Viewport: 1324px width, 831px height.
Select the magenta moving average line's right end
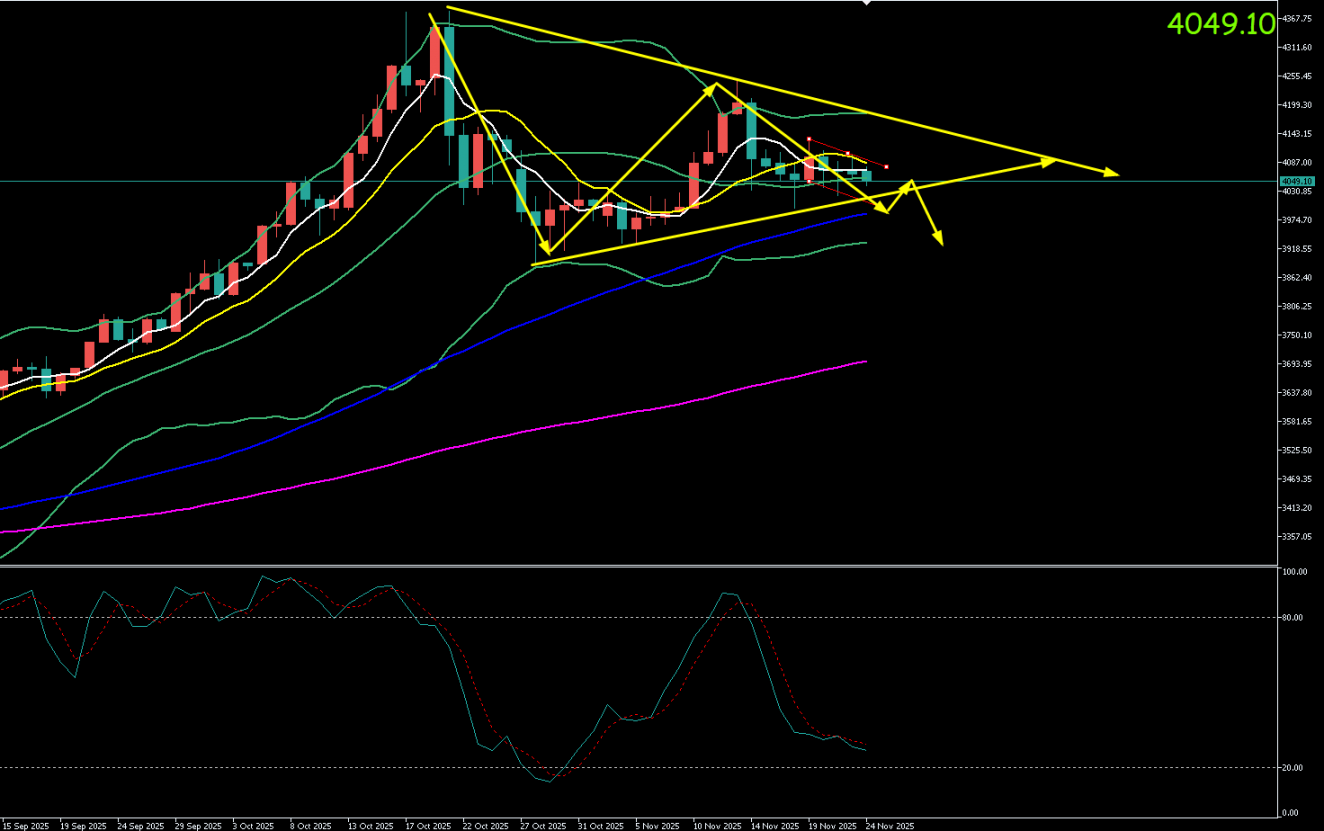(x=864, y=362)
